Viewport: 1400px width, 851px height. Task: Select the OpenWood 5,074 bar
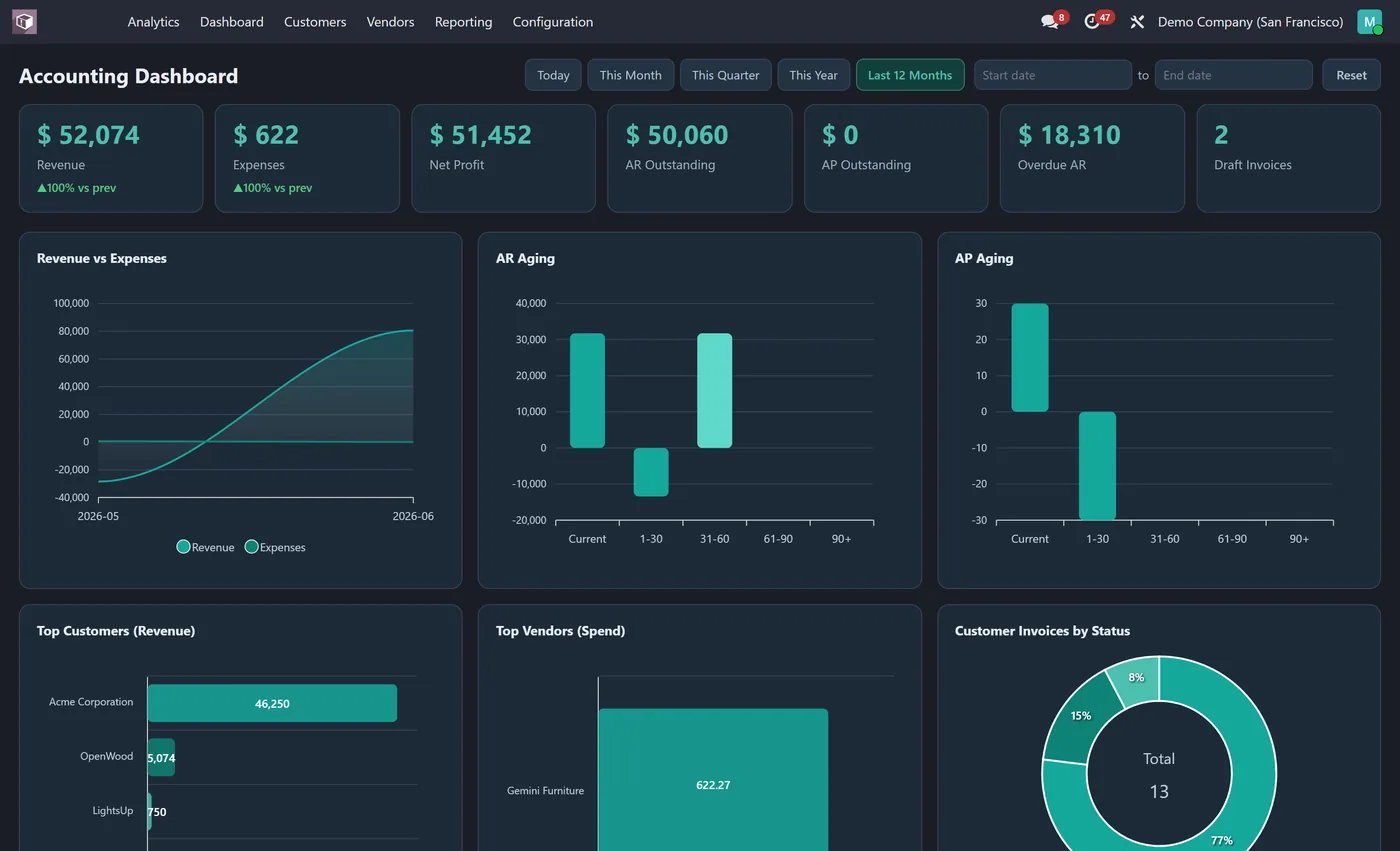coord(161,757)
